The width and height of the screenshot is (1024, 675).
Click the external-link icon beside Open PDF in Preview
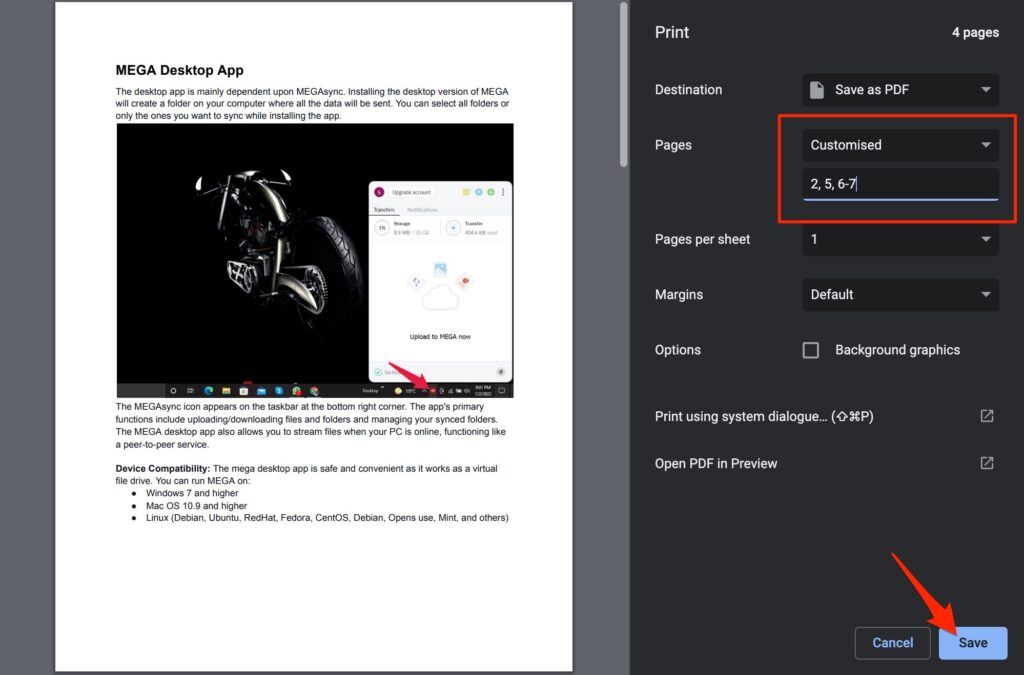tap(986, 463)
